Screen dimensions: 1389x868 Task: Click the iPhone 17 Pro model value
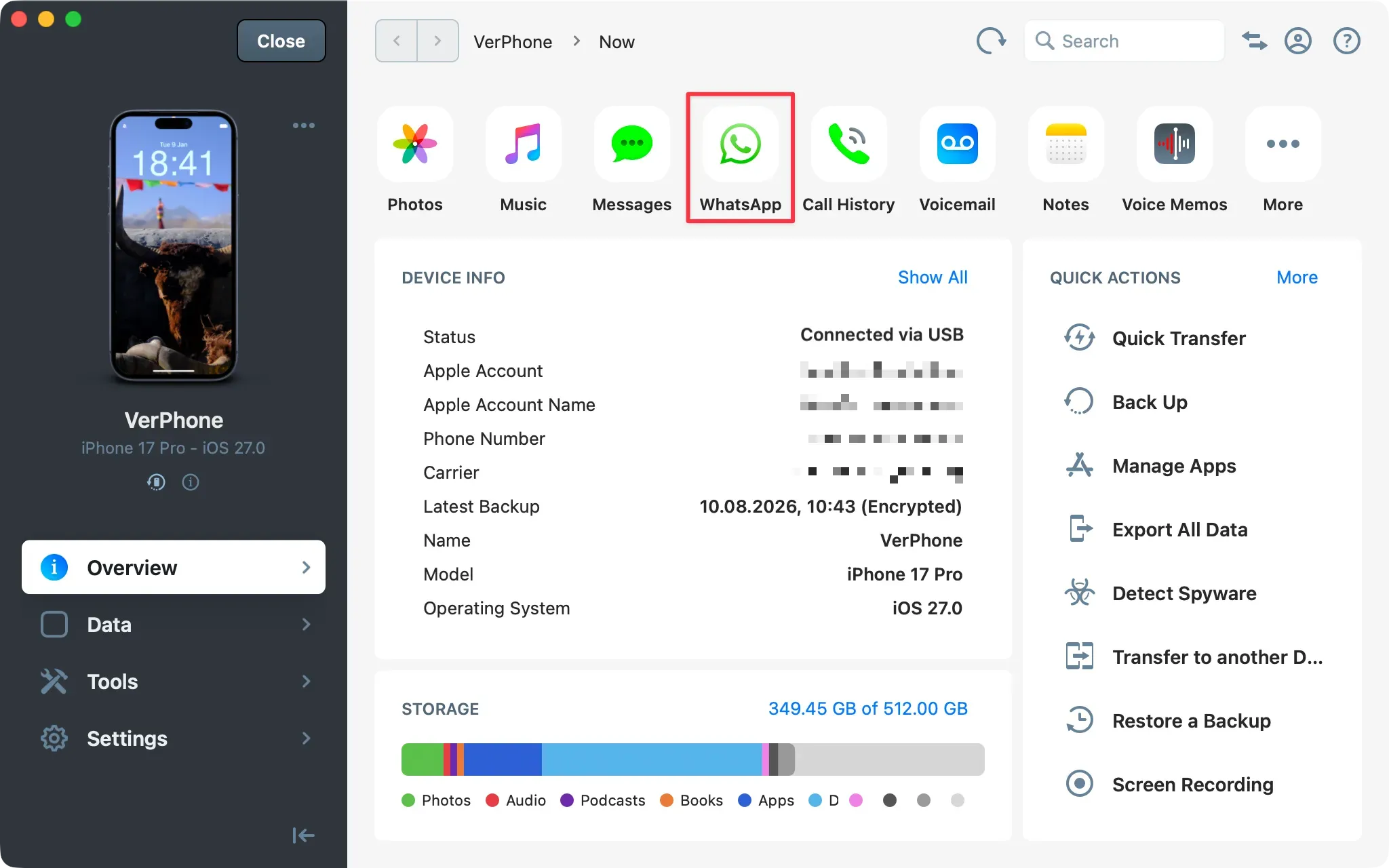904,574
